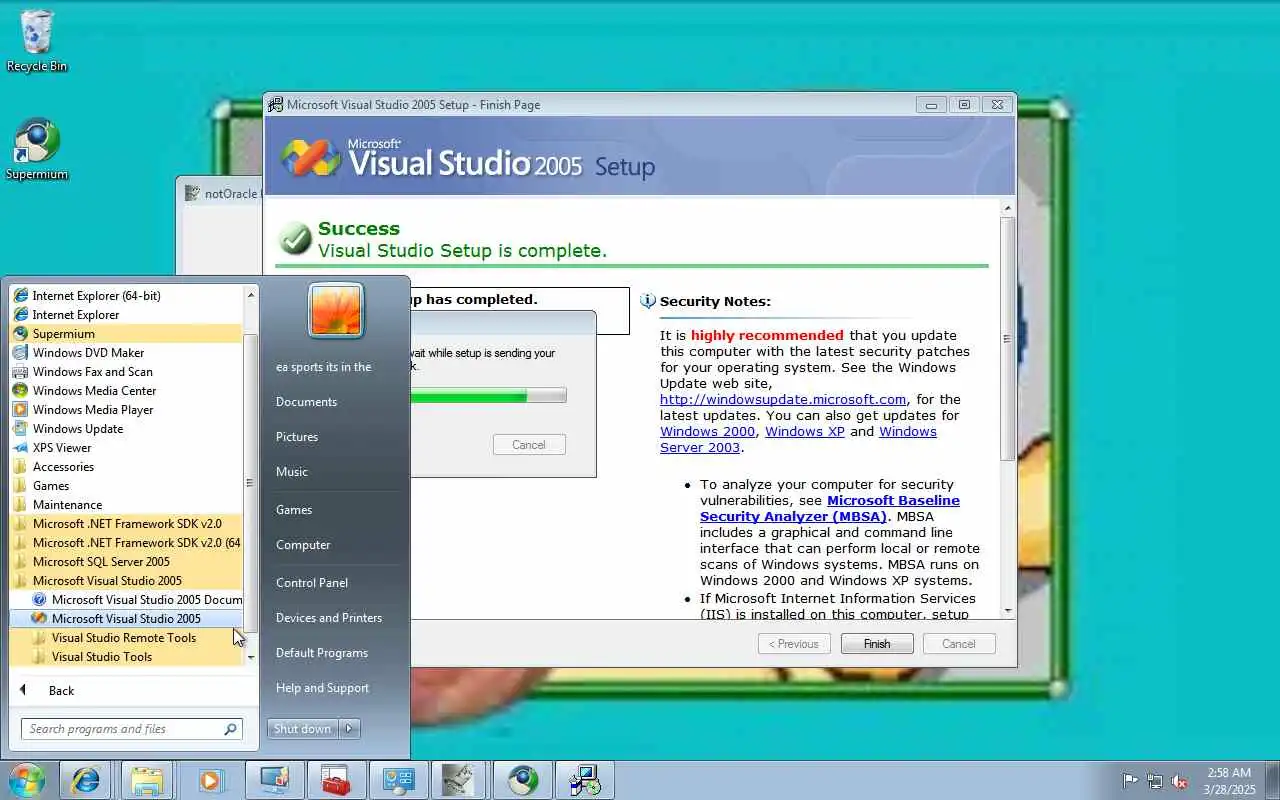Screen dimensions: 1280x800
Task: Open Default Programs
Action: click(x=334, y=653)
